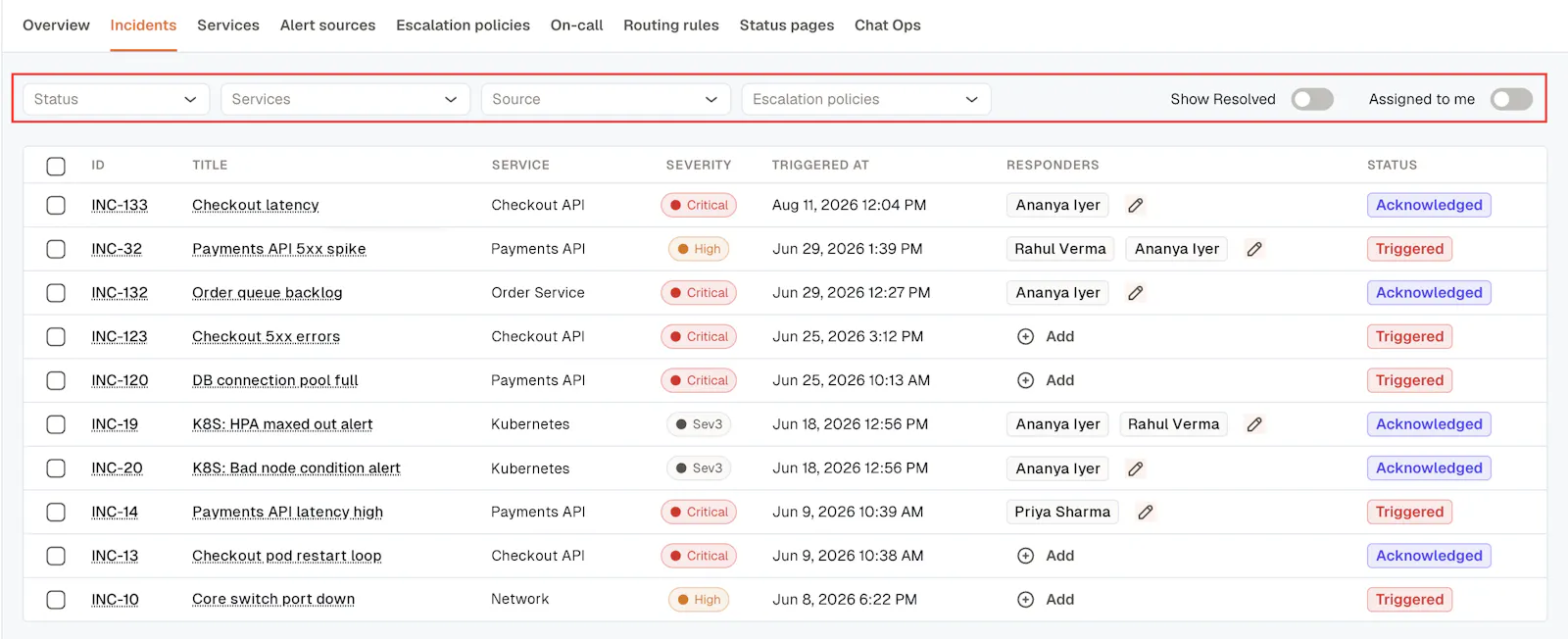
Task: Check the INC-13 row checkbox
Action: 56,556
